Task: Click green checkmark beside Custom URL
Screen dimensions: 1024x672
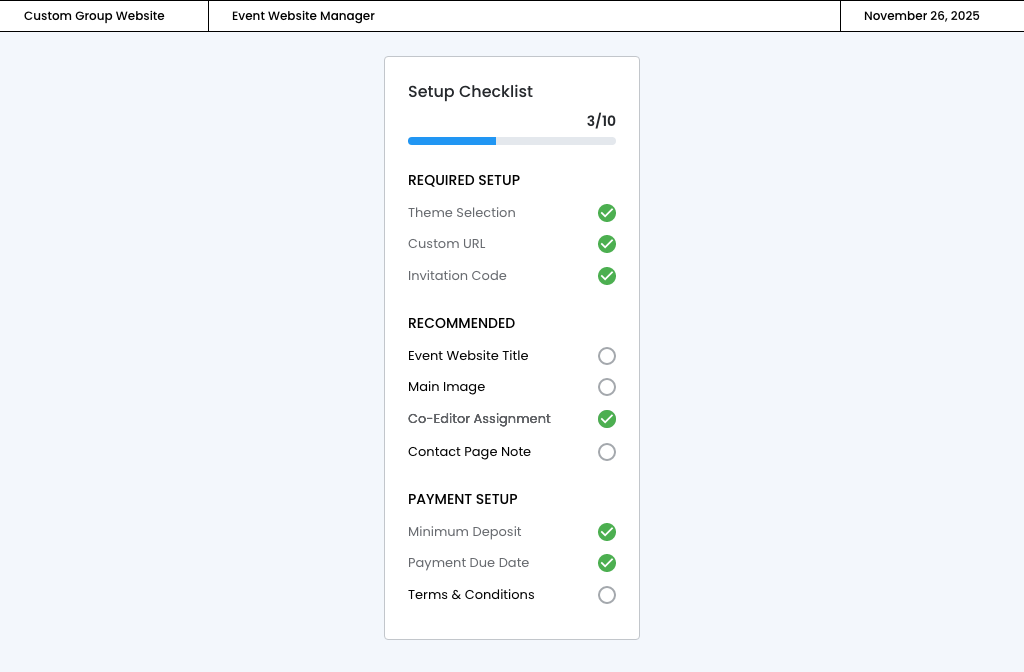Action: (x=607, y=244)
